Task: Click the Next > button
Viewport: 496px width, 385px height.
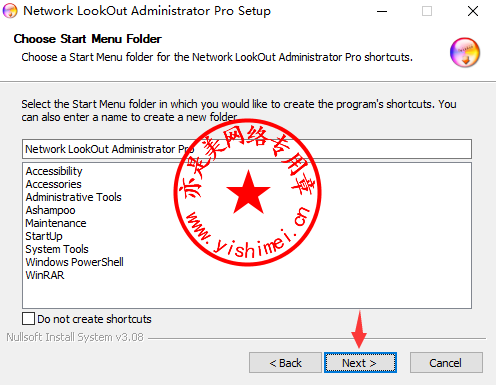Action: pyautogui.click(x=360, y=362)
